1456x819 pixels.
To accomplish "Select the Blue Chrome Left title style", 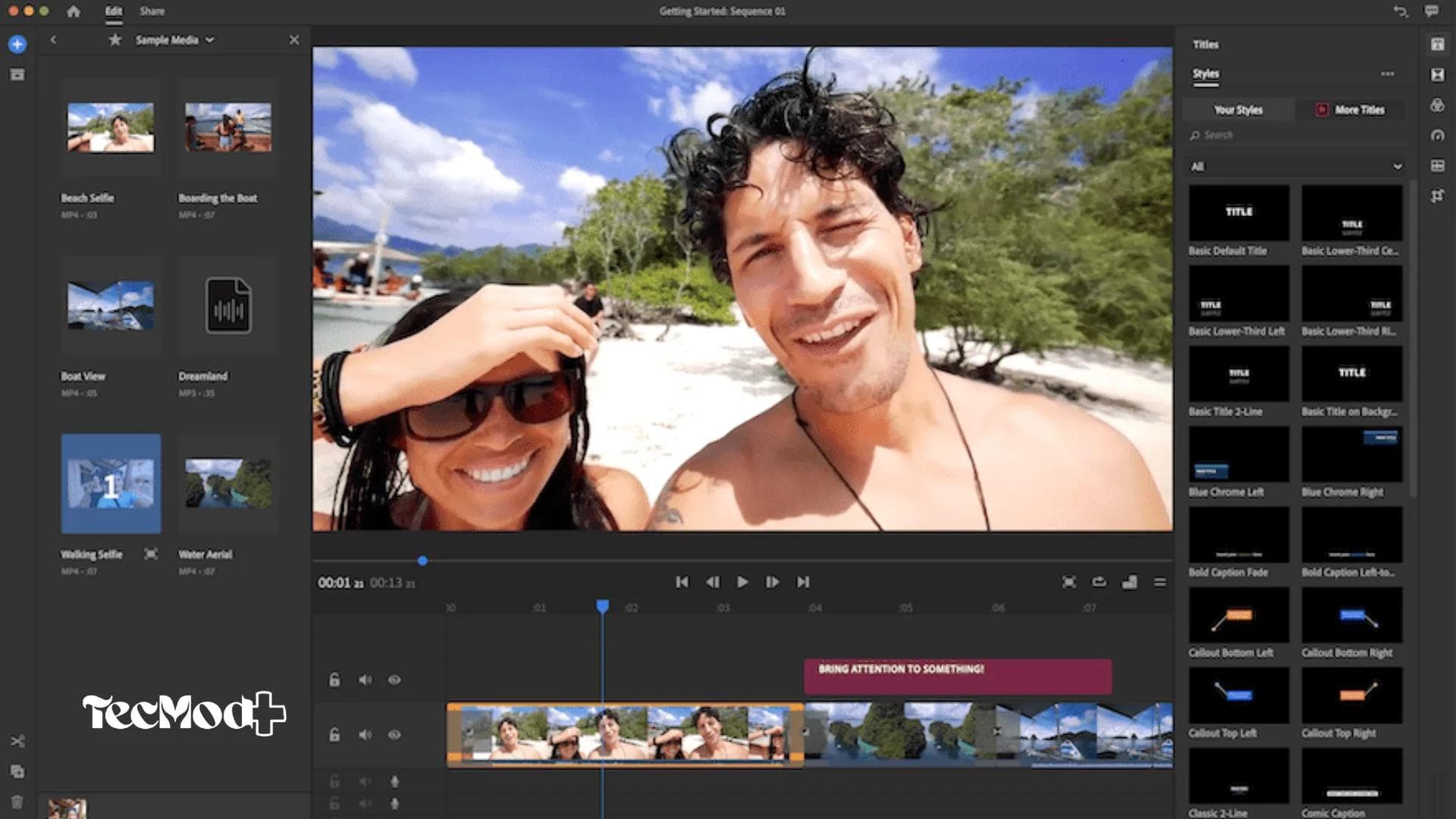I will (1238, 453).
